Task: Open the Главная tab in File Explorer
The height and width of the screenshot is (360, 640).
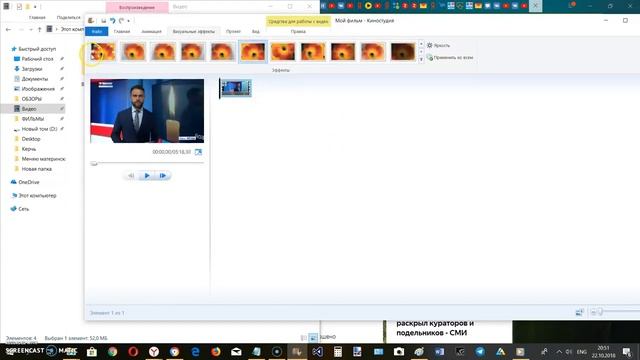Action: pyautogui.click(x=37, y=18)
